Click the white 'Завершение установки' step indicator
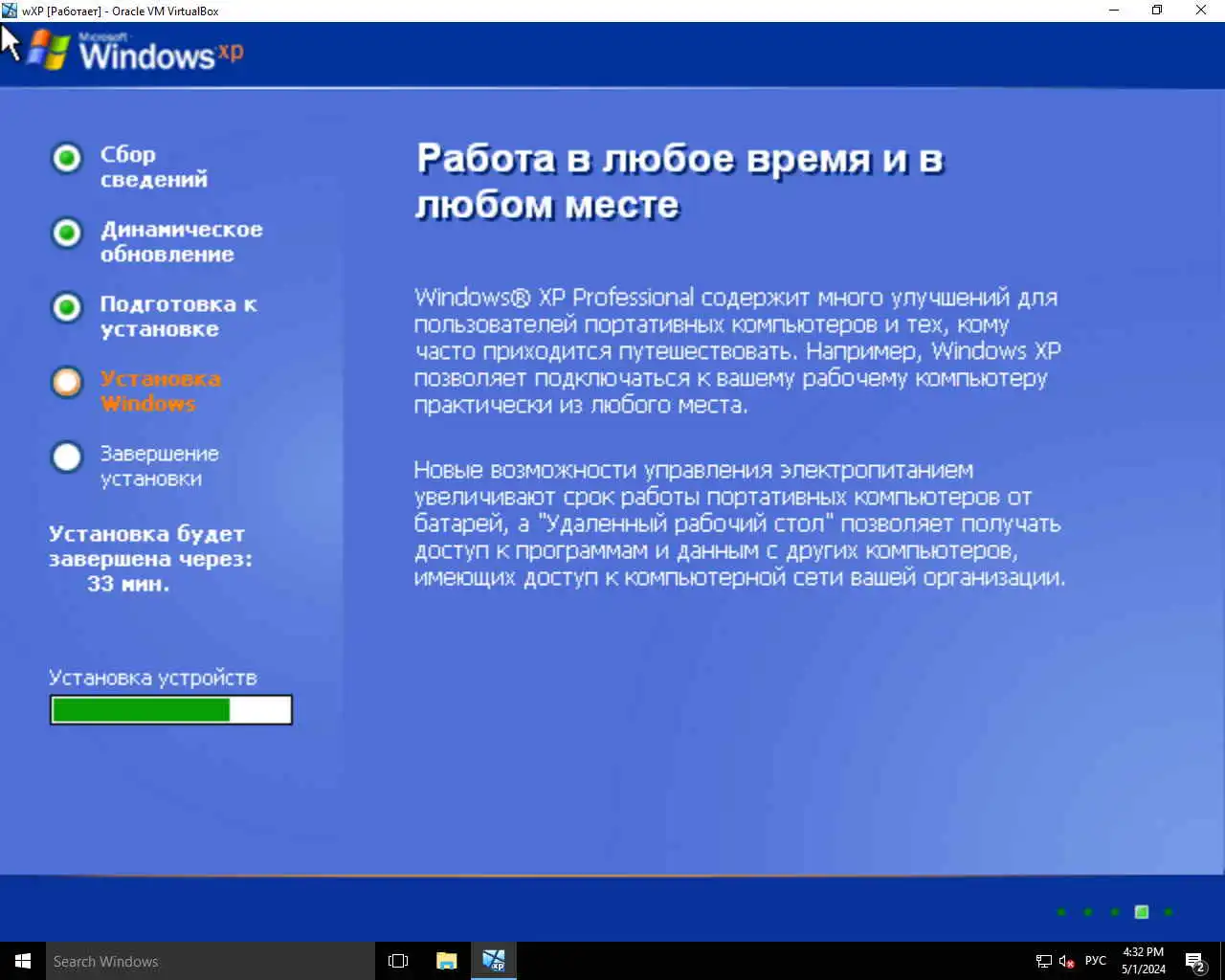The width and height of the screenshot is (1225, 980). 67,457
